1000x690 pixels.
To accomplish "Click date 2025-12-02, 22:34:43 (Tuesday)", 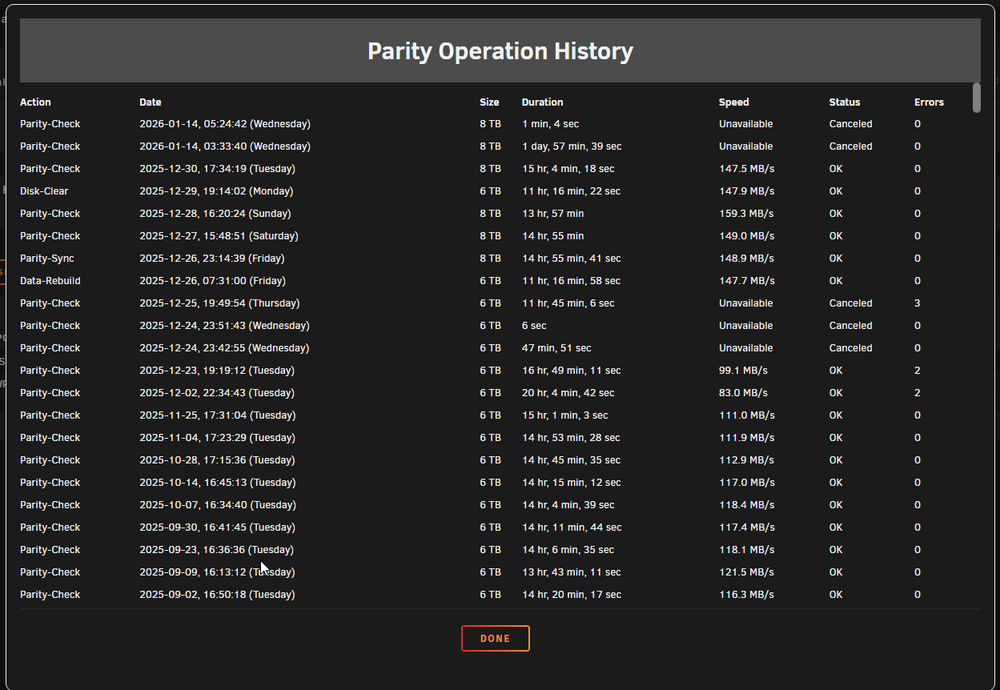I will click(217, 393).
